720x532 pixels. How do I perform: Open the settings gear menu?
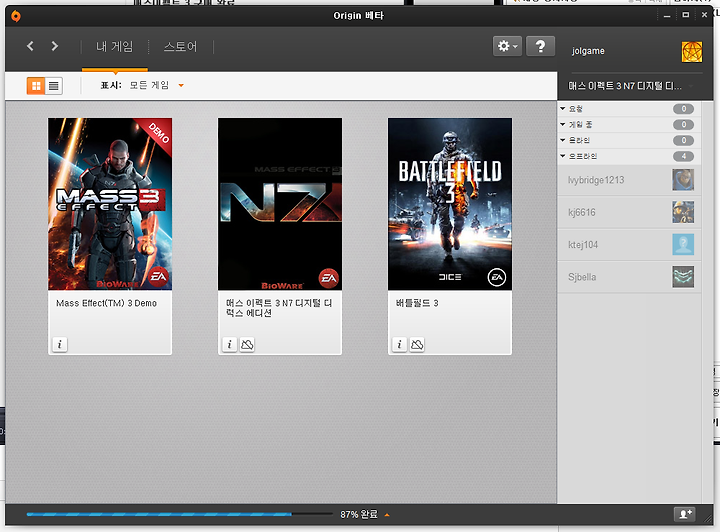tap(507, 46)
